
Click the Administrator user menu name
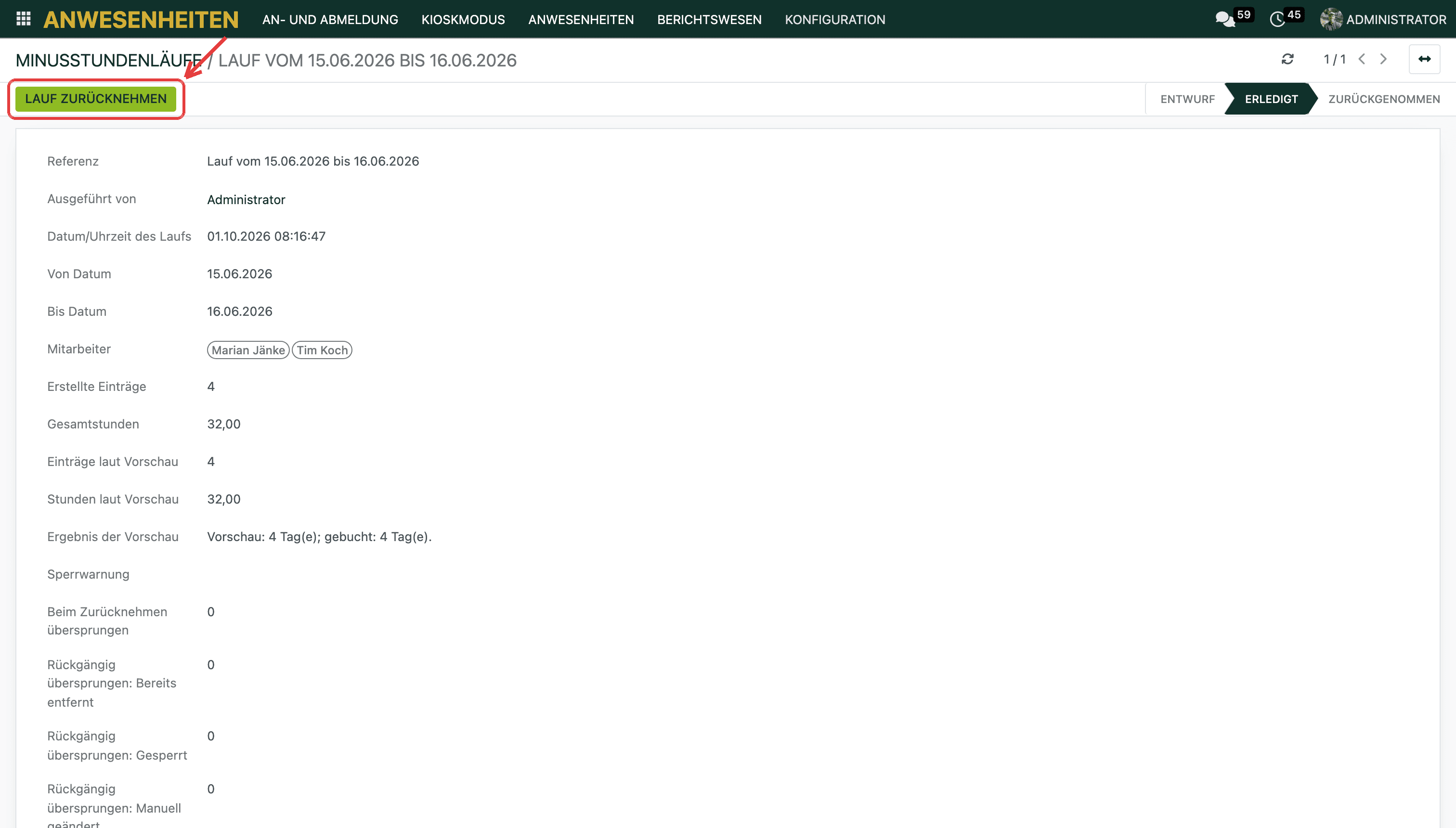pyautogui.click(x=1396, y=19)
